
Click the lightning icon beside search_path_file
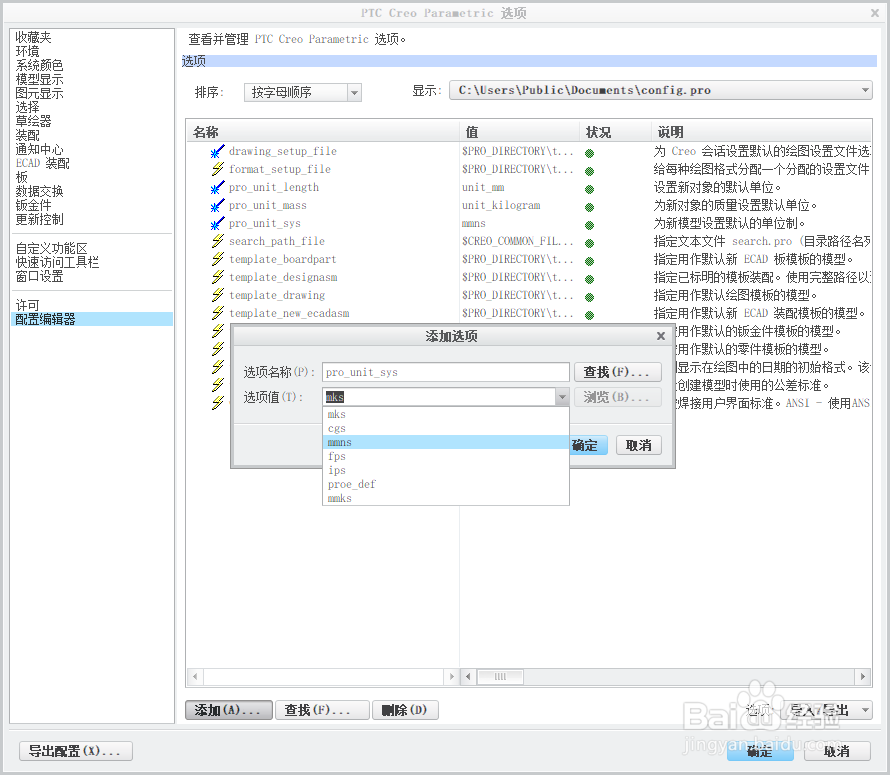[217, 241]
